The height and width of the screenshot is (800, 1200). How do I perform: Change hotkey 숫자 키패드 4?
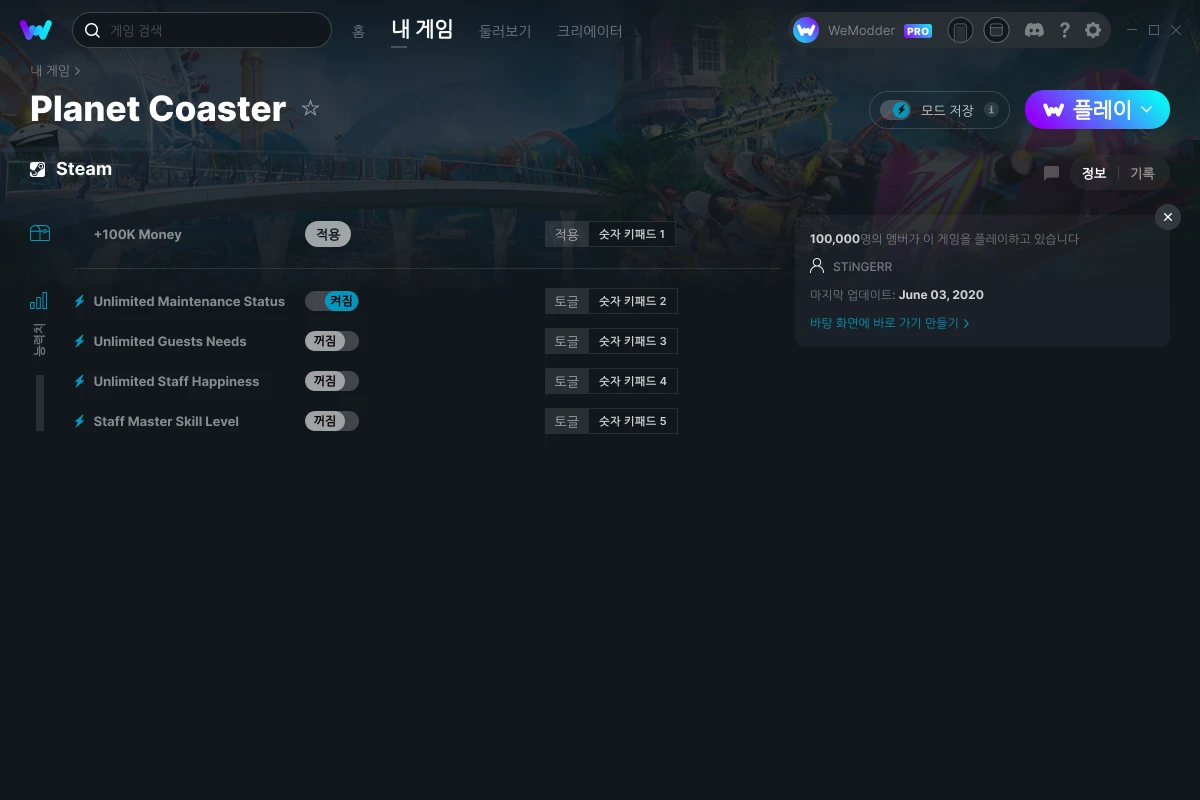[x=633, y=381]
